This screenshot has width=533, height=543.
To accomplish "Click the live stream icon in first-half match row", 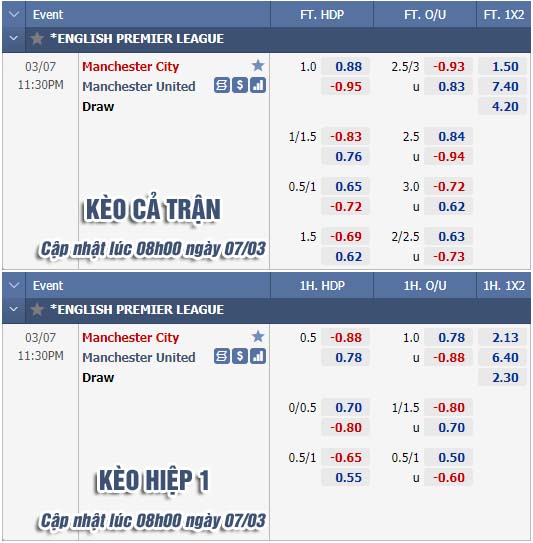I will click(x=222, y=357).
